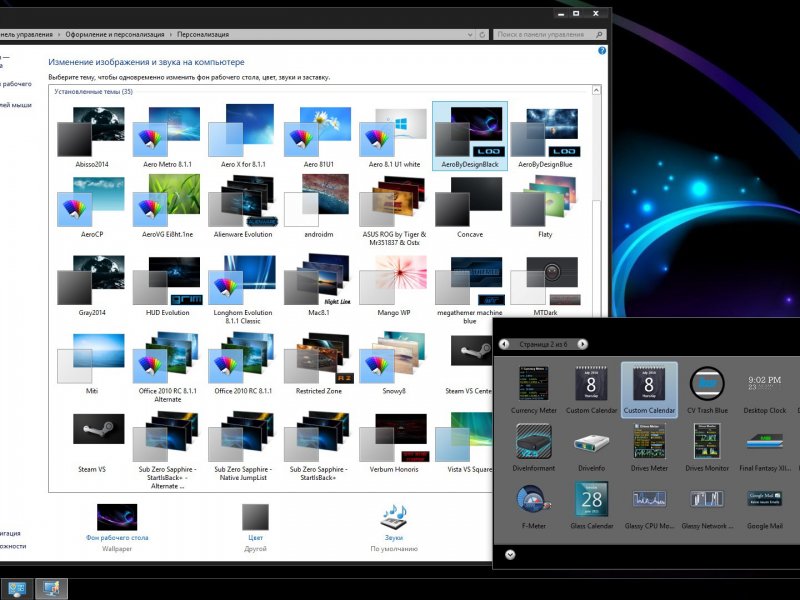Viewport: 800px width, 600px height.
Task: Expand gadget details chevron at gallery bottom
Action: tap(510, 555)
